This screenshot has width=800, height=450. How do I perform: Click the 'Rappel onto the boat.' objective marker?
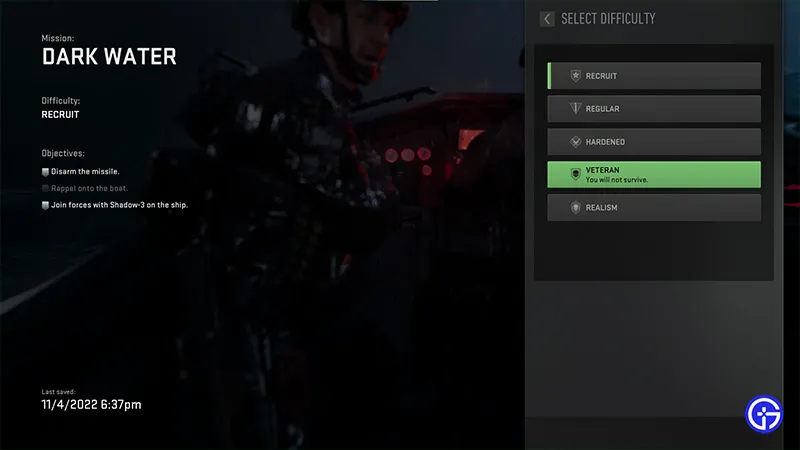(x=45, y=189)
